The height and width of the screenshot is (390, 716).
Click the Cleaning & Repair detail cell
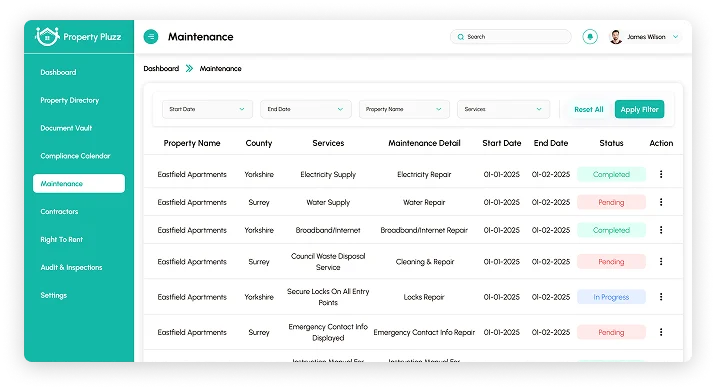[x=425, y=261]
